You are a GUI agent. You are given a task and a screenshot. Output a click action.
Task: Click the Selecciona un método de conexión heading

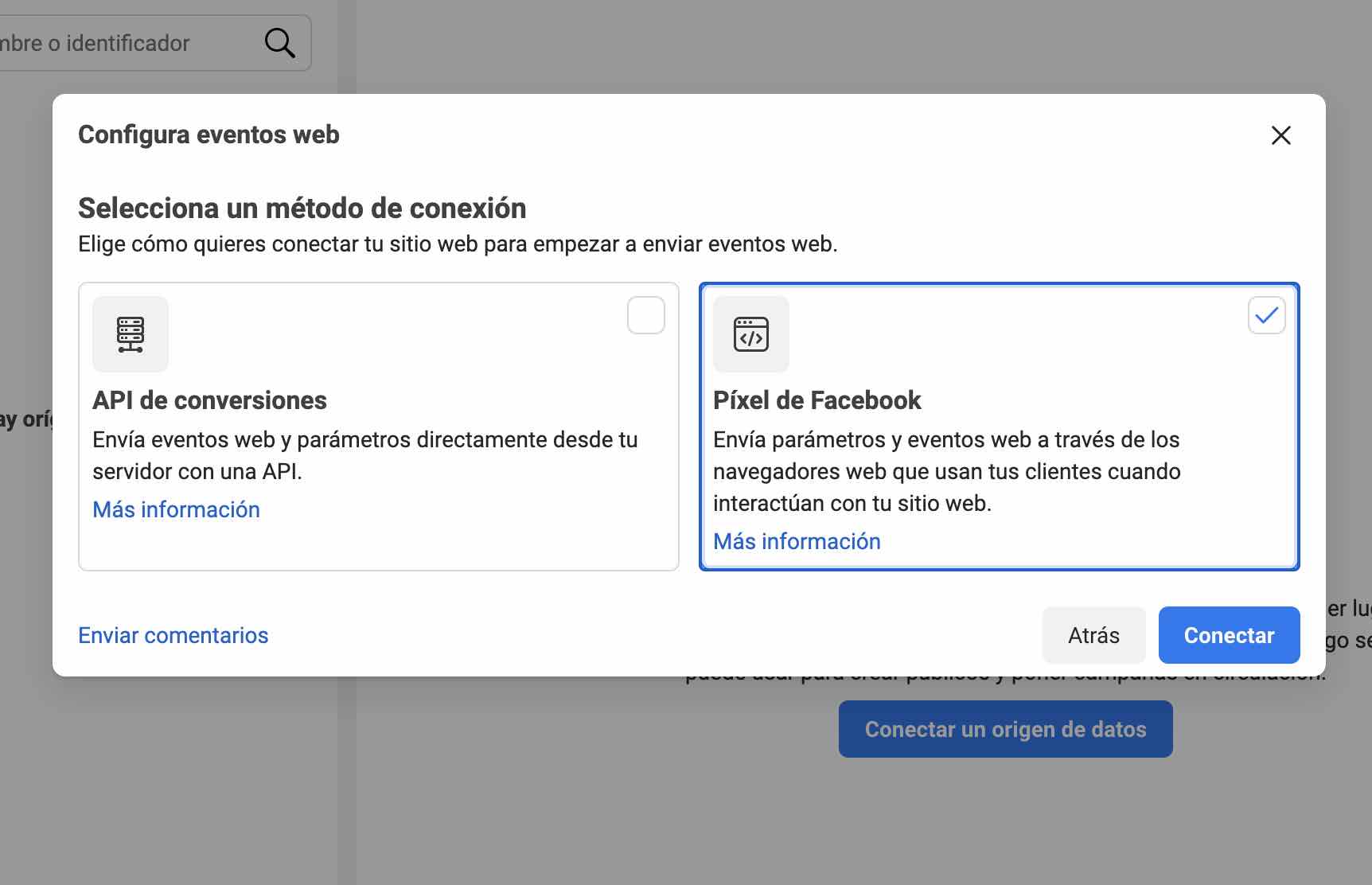click(302, 209)
